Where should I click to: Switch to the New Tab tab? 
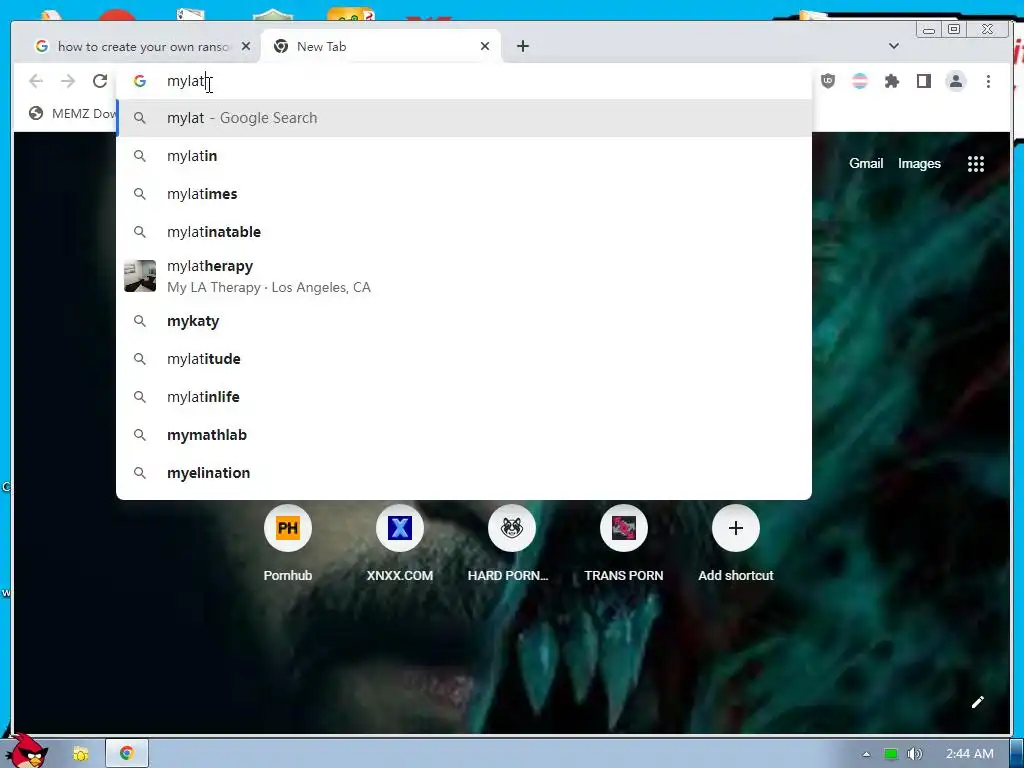coord(380,46)
